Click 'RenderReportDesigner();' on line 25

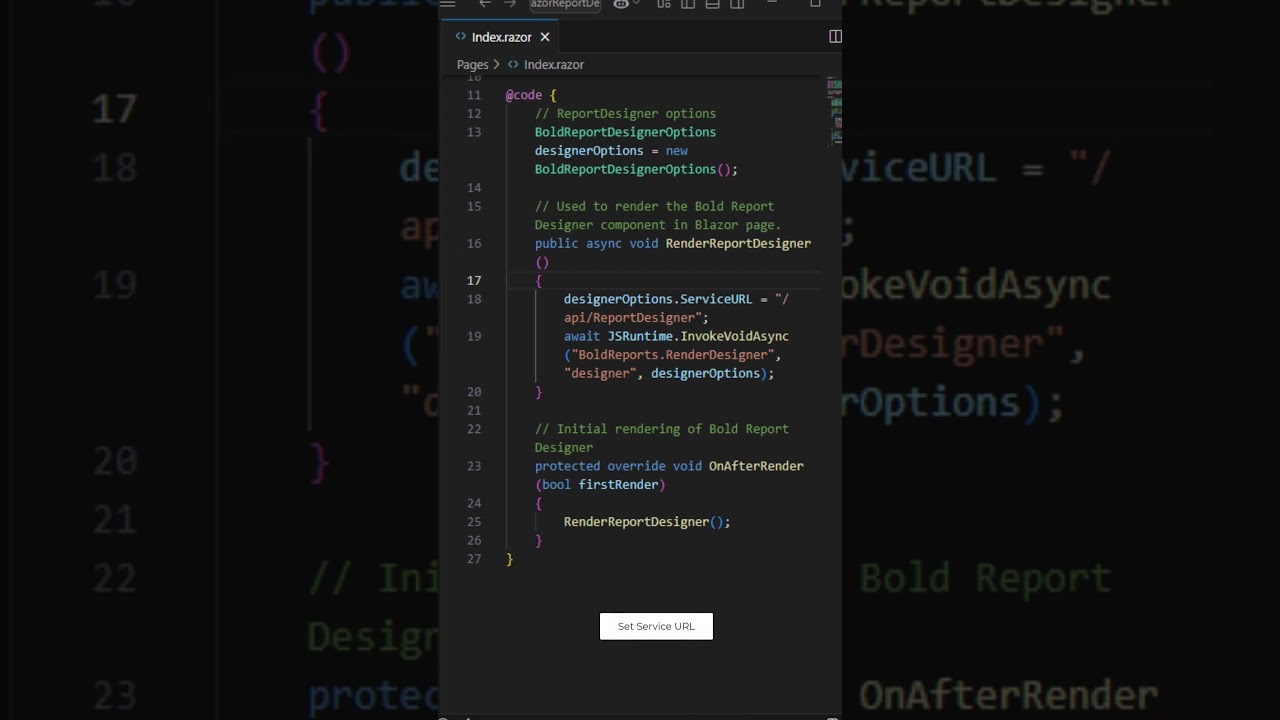647,522
